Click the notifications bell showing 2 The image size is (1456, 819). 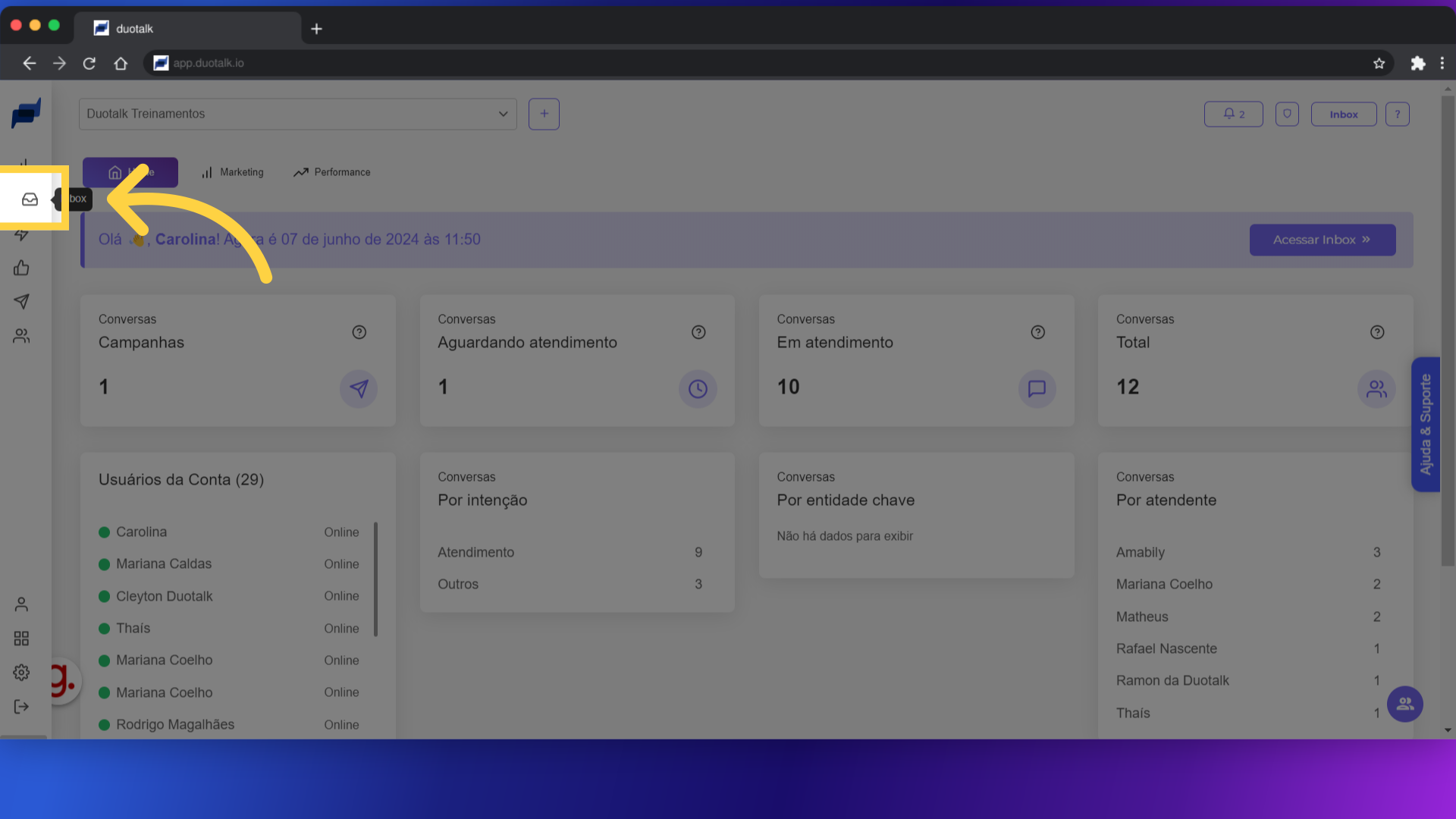(1233, 115)
